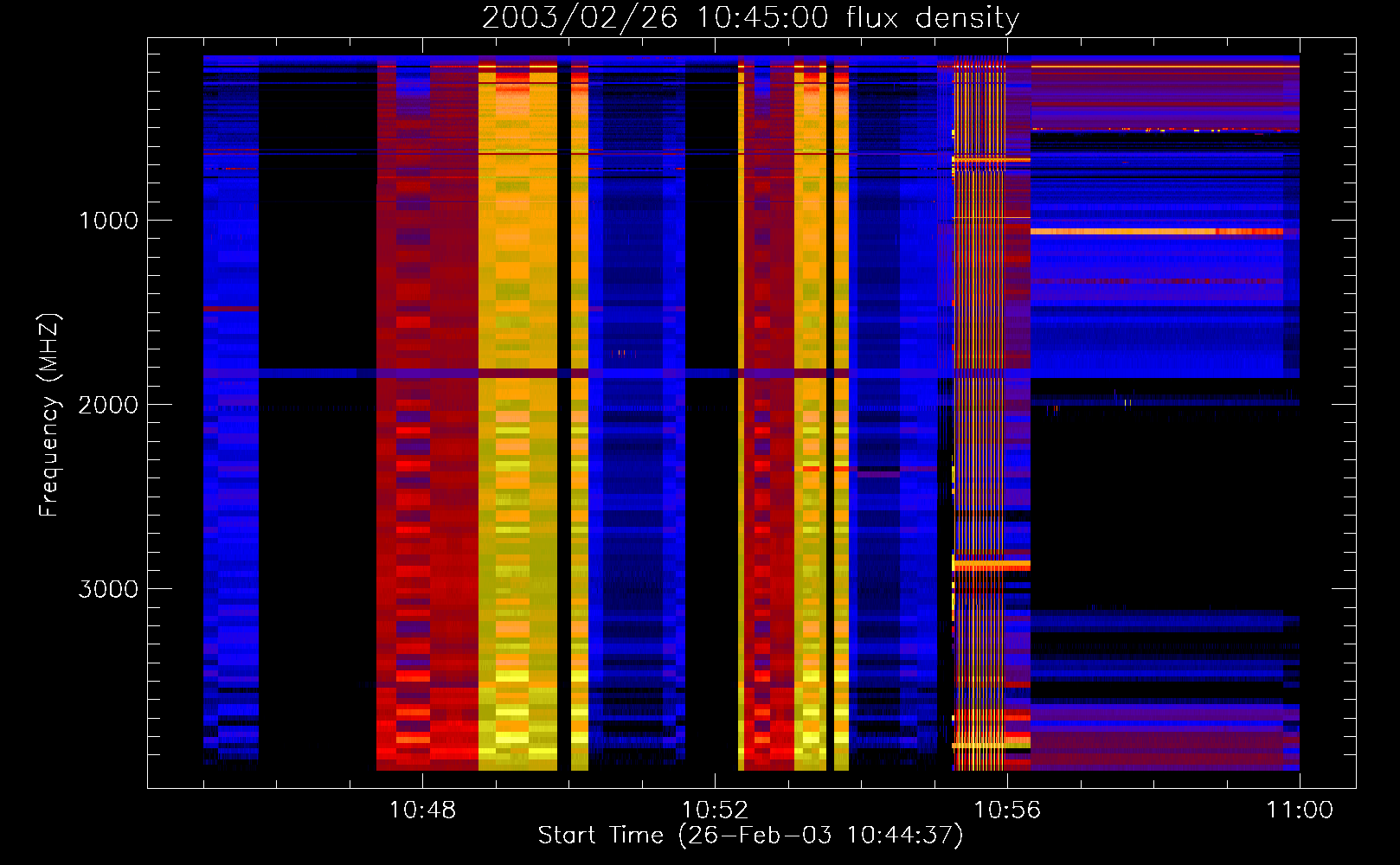This screenshot has width=1400, height=865.
Task: Click the 1000 frequency tick label
Action: (108, 221)
